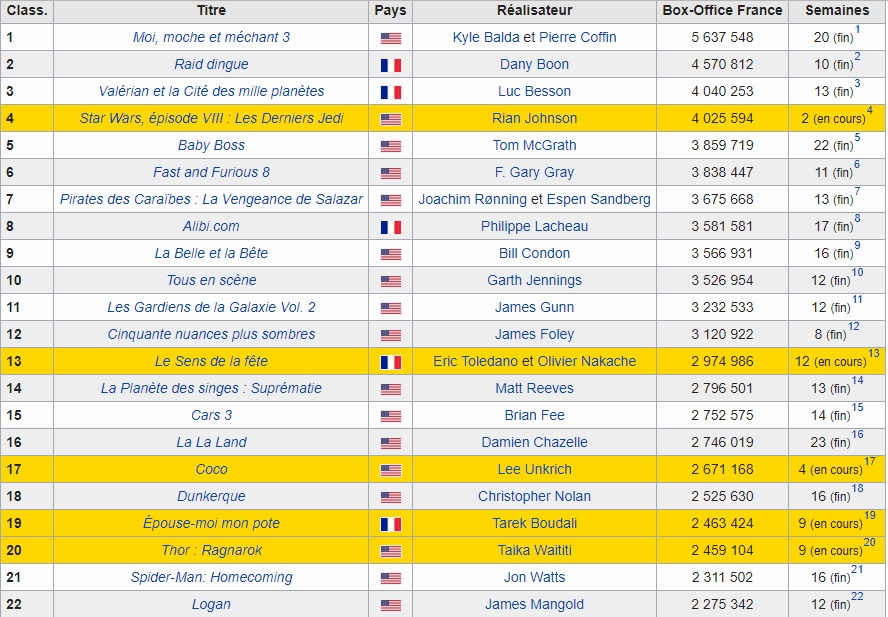Screen dimensions: 888x617
Task: Follow the Pierre Coffin link
Action: click(x=578, y=37)
